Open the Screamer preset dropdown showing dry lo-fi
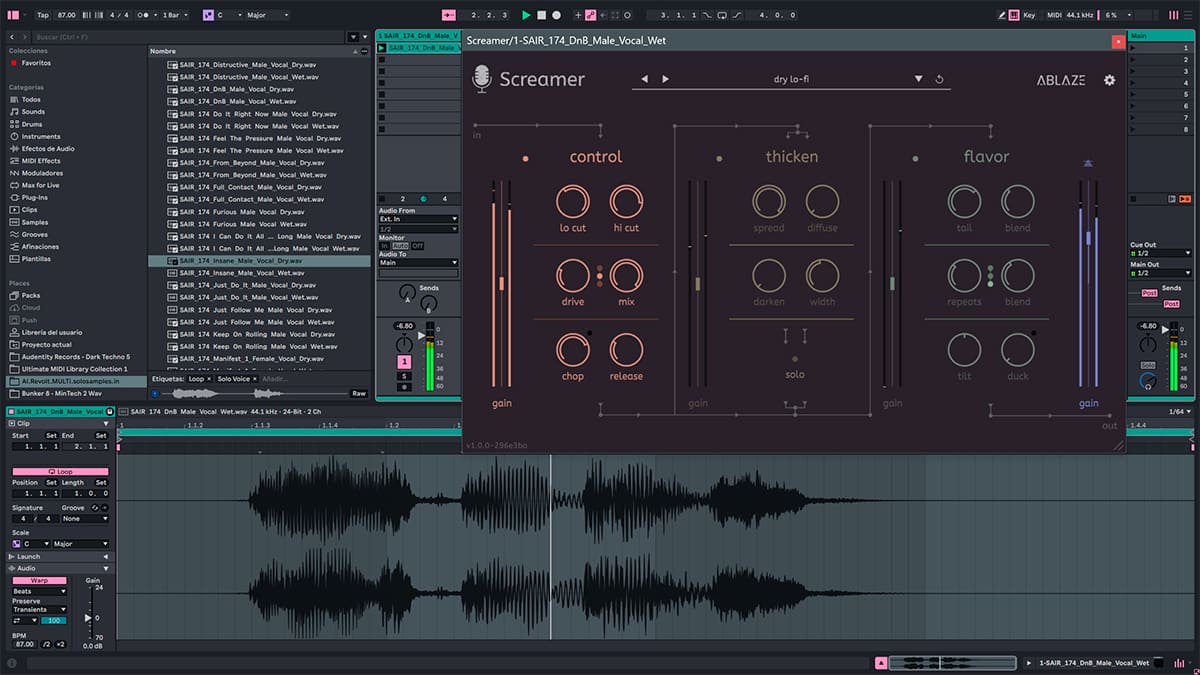Image resolution: width=1200 pixels, height=675 pixels. click(x=918, y=80)
